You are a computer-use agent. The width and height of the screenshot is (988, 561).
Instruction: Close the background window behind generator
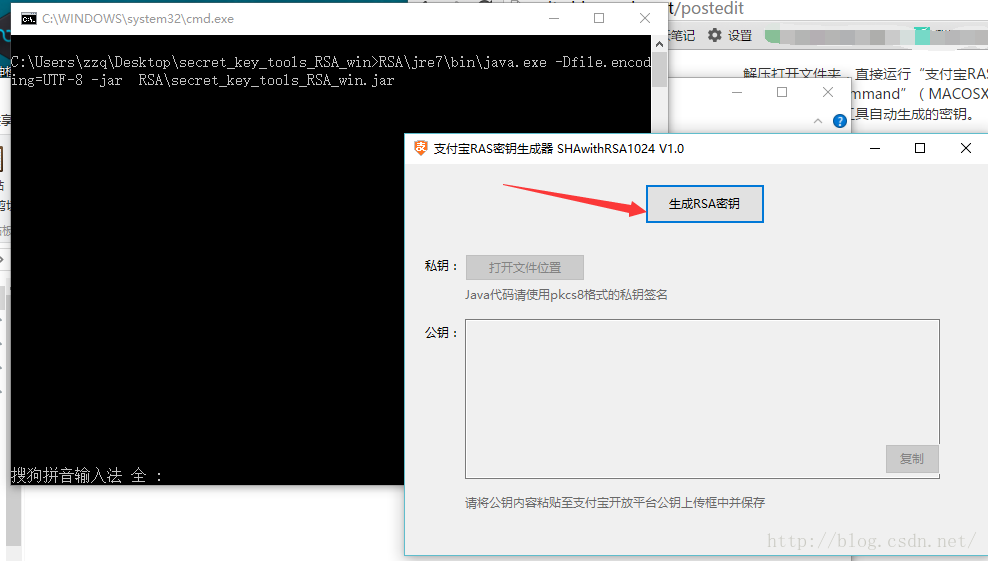[828, 93]
